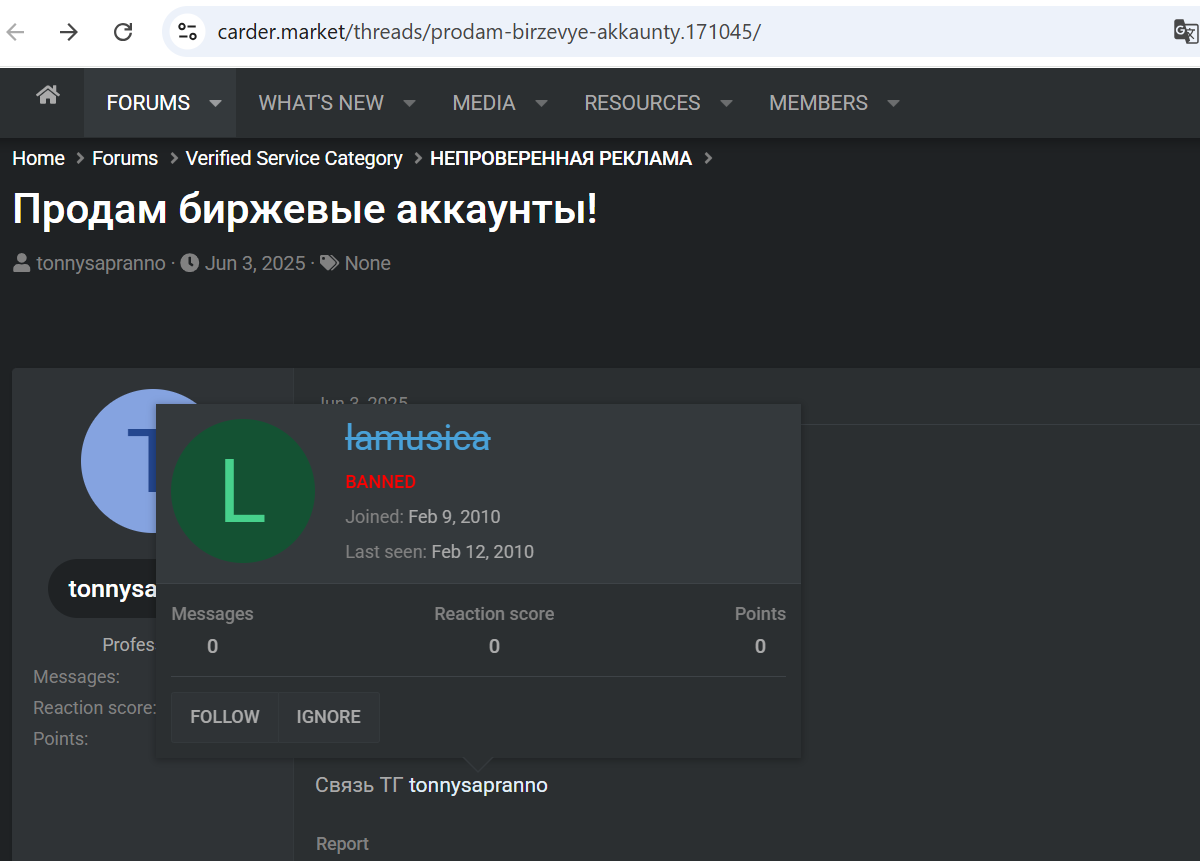
Task: Click the browser back arrow
Action: click(16, 31)
